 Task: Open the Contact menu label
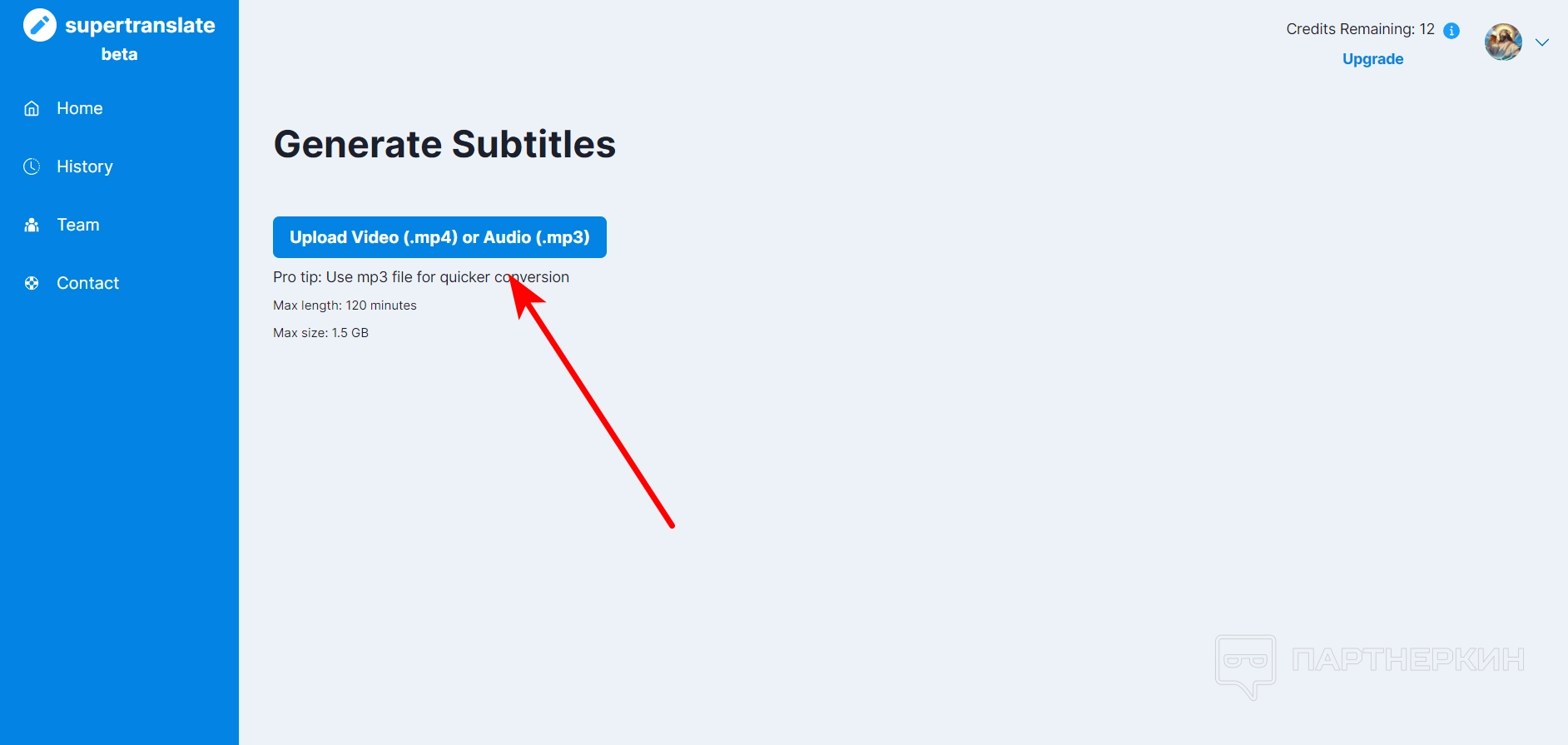[88, 283]
